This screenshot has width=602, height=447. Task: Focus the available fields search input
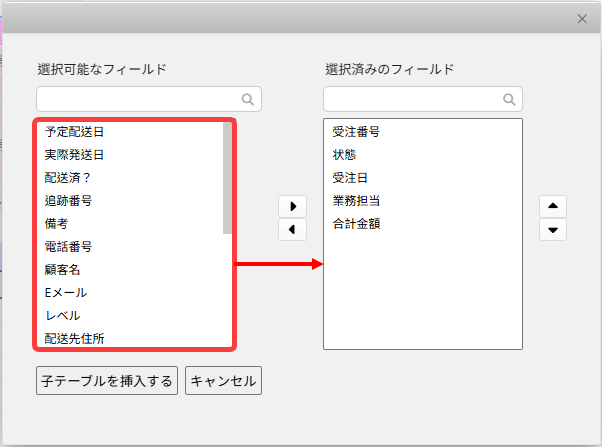138,99
